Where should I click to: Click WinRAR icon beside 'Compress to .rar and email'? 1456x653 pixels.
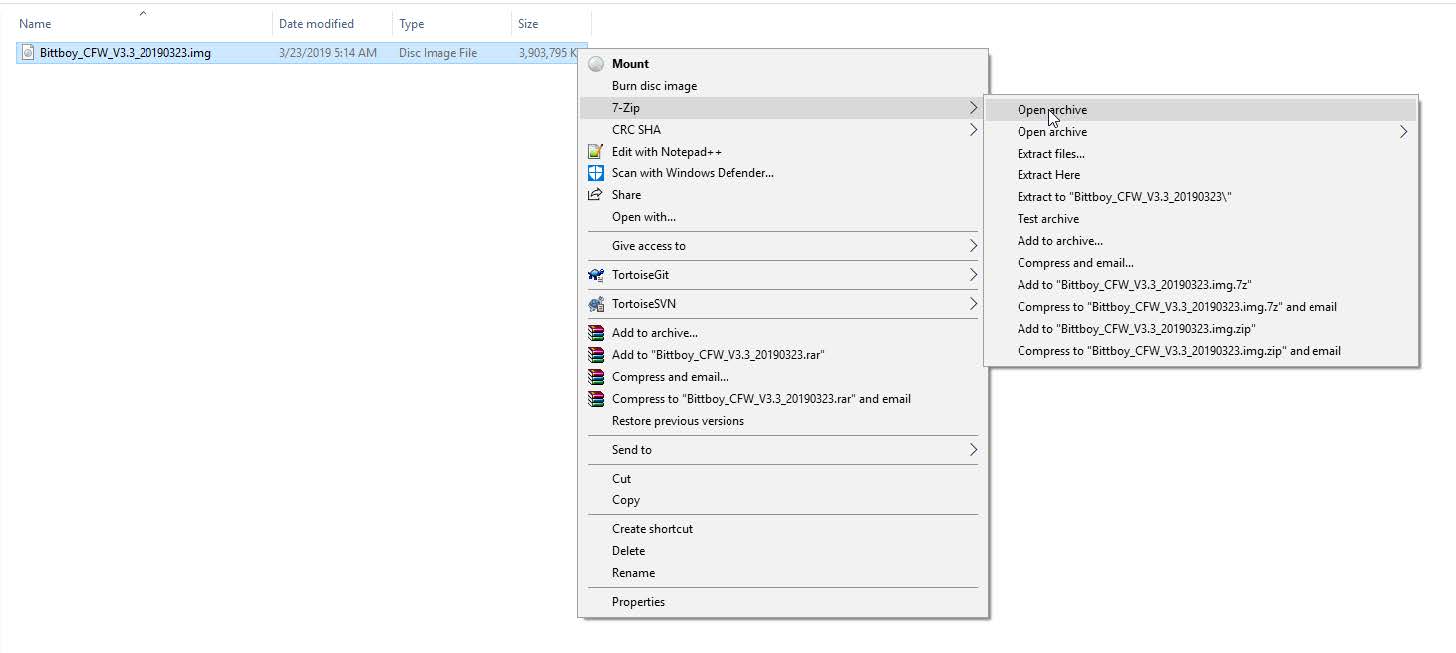[x=596, y=399]
